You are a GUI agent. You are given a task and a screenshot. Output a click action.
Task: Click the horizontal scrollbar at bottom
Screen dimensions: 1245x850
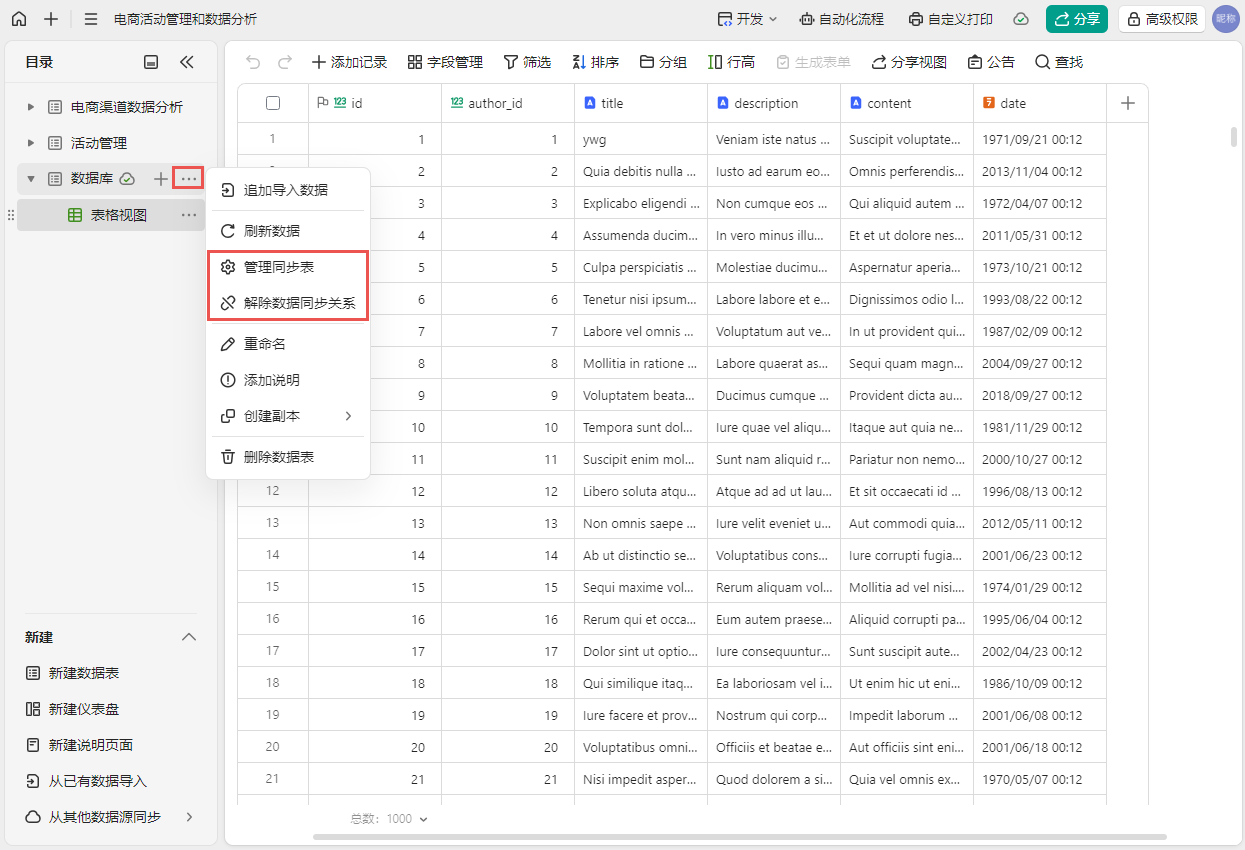click(739, 836)
